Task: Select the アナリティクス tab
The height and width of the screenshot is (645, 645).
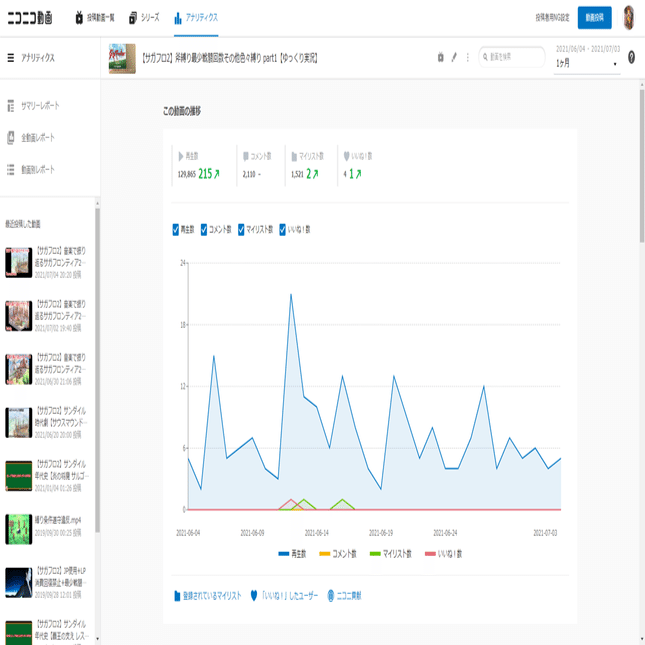Action: (x=196, y=18)
